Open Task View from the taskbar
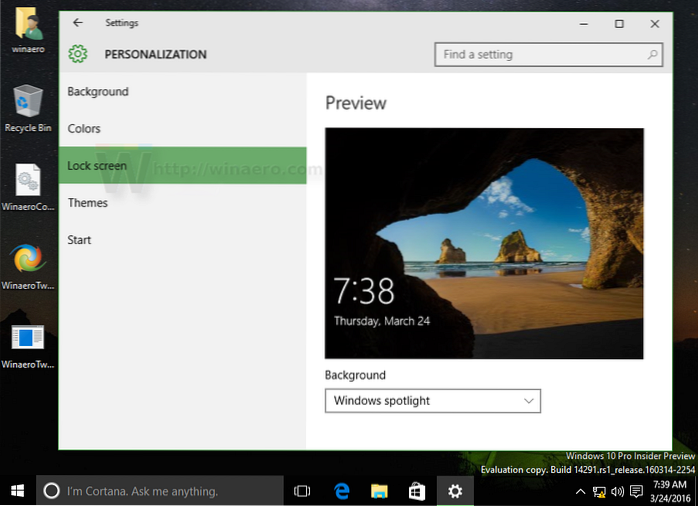Image resolution: width=698 pixels, height=506 pixels. point(302,490)
